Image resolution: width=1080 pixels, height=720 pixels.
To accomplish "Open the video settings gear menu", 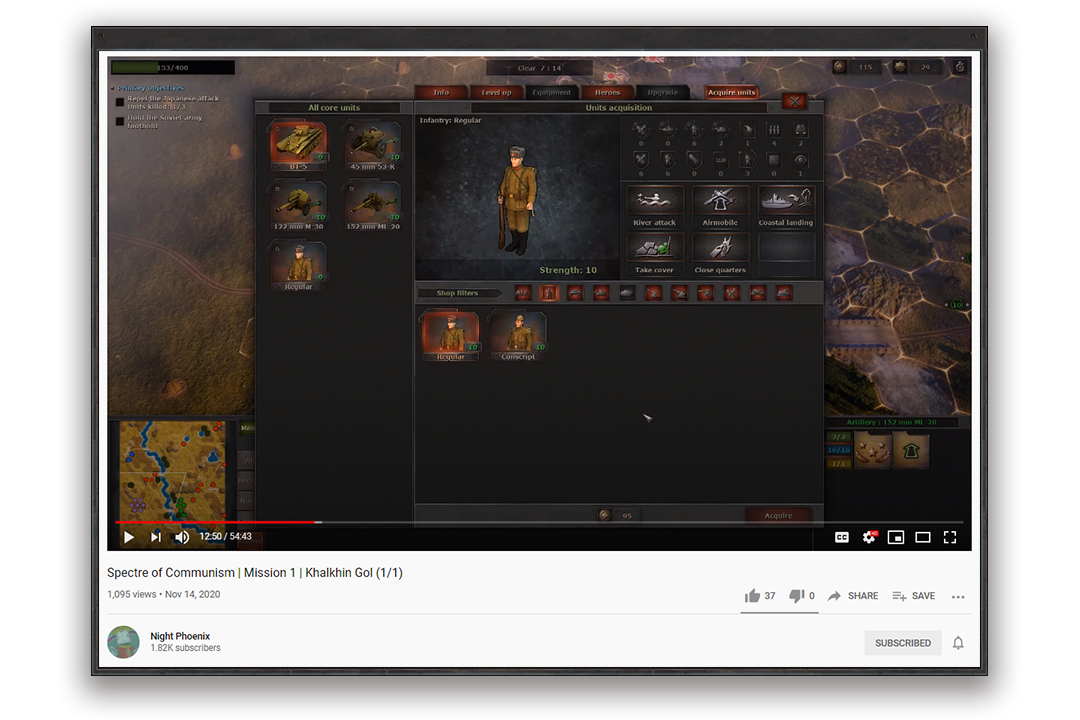I will (x=869, y=537).
